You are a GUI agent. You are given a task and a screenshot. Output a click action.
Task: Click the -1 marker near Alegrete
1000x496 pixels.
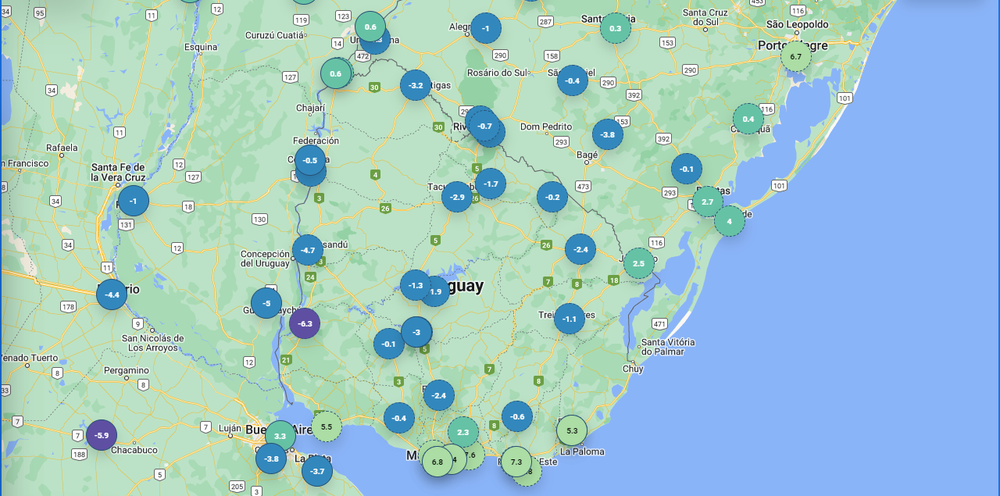coord(486,28)
